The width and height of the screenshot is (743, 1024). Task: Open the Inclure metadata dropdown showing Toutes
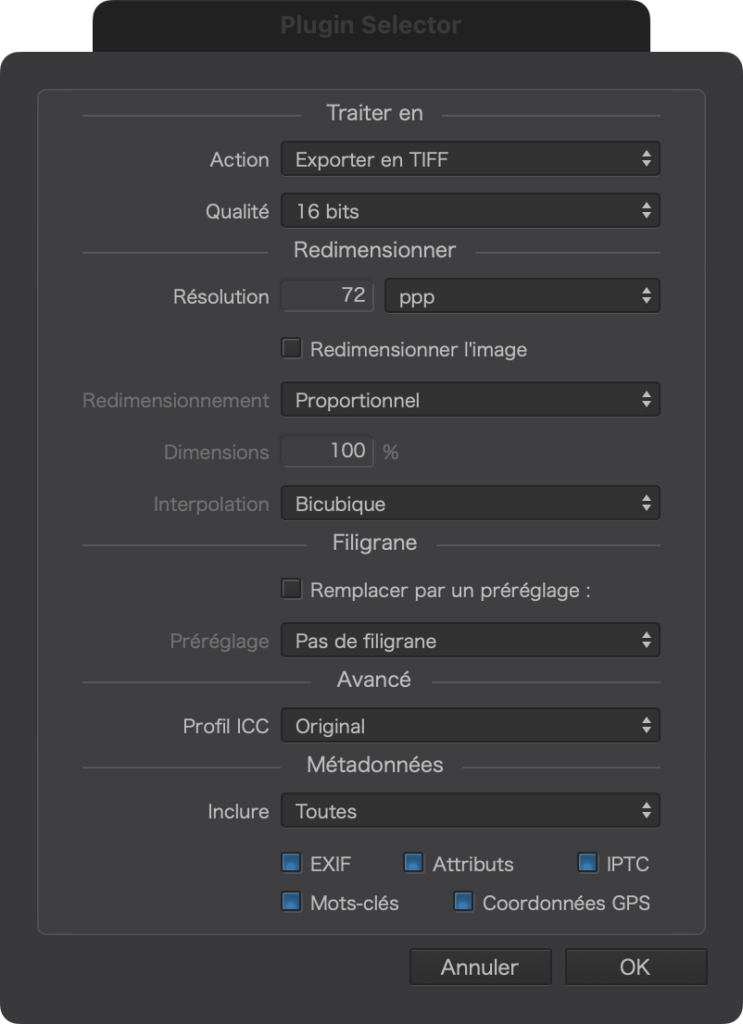point(470,810)
